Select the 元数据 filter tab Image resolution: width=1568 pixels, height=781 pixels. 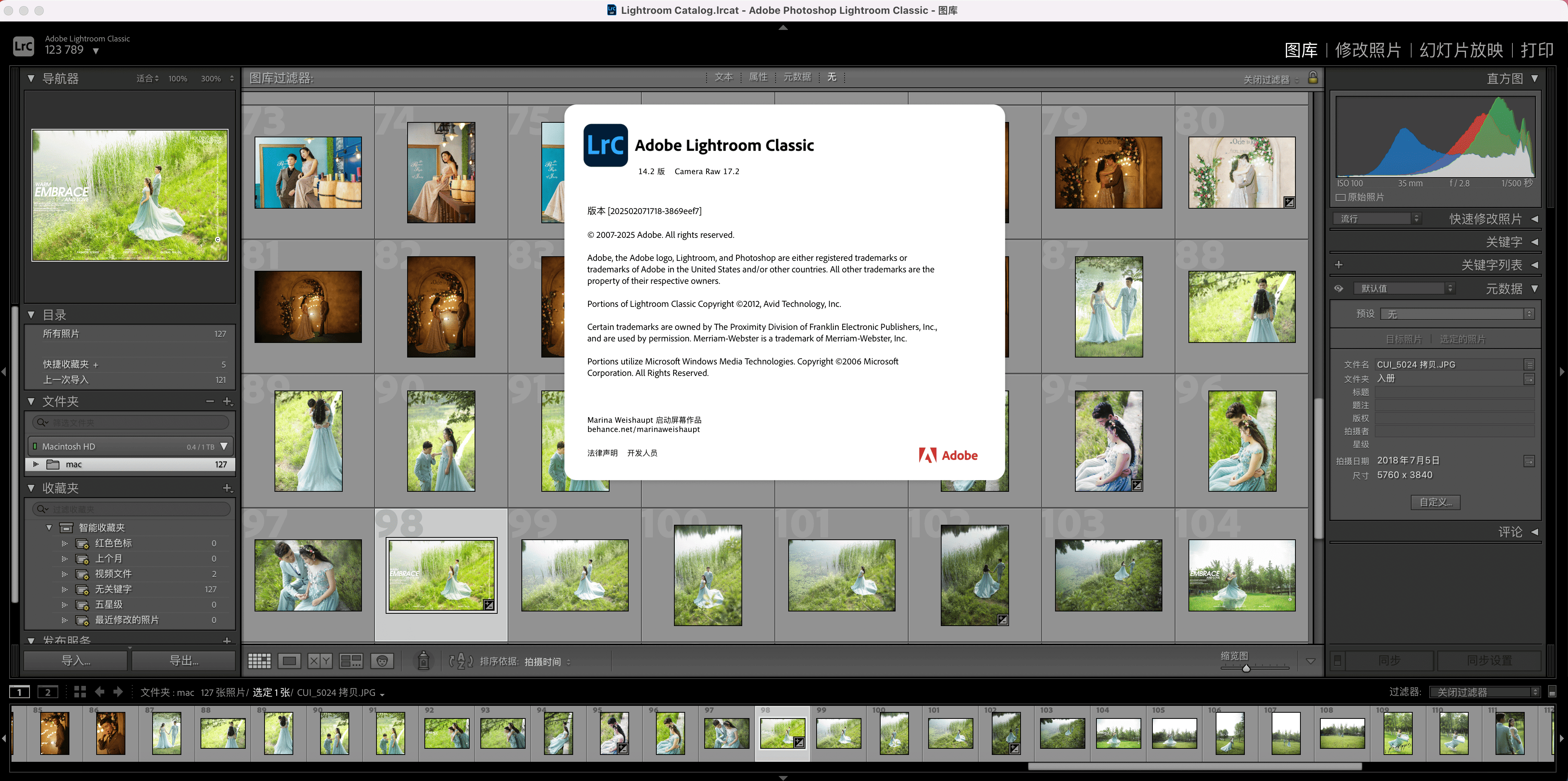click(797, 77)
